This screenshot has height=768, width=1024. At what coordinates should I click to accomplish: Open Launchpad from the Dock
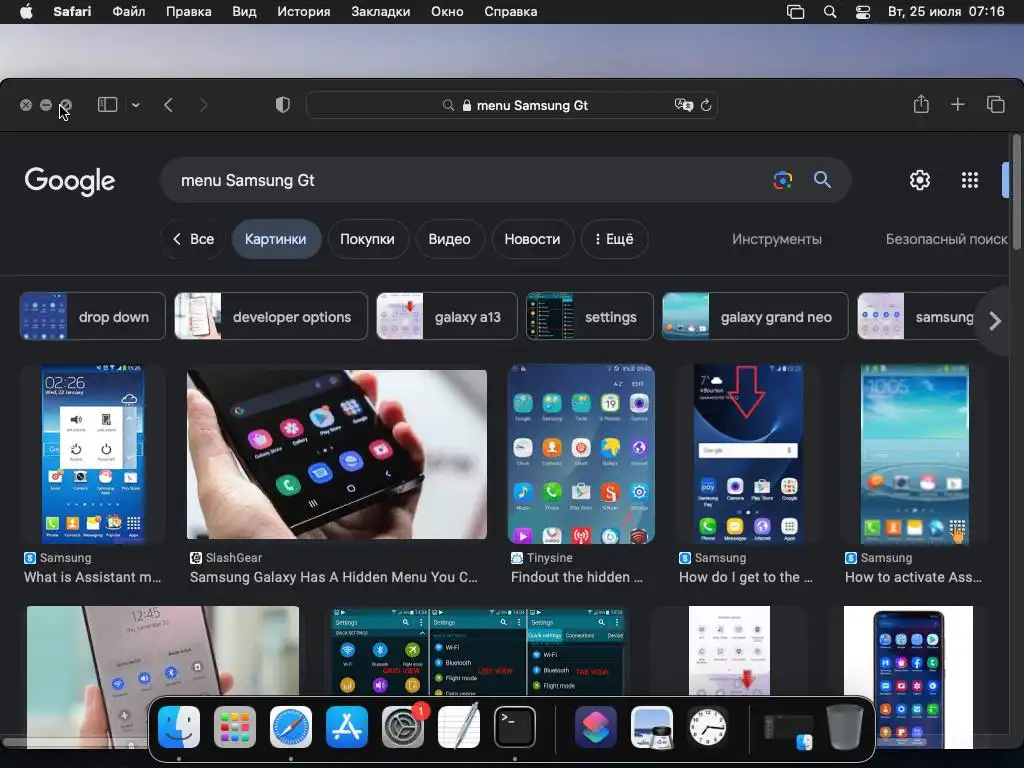coord(235,727)
